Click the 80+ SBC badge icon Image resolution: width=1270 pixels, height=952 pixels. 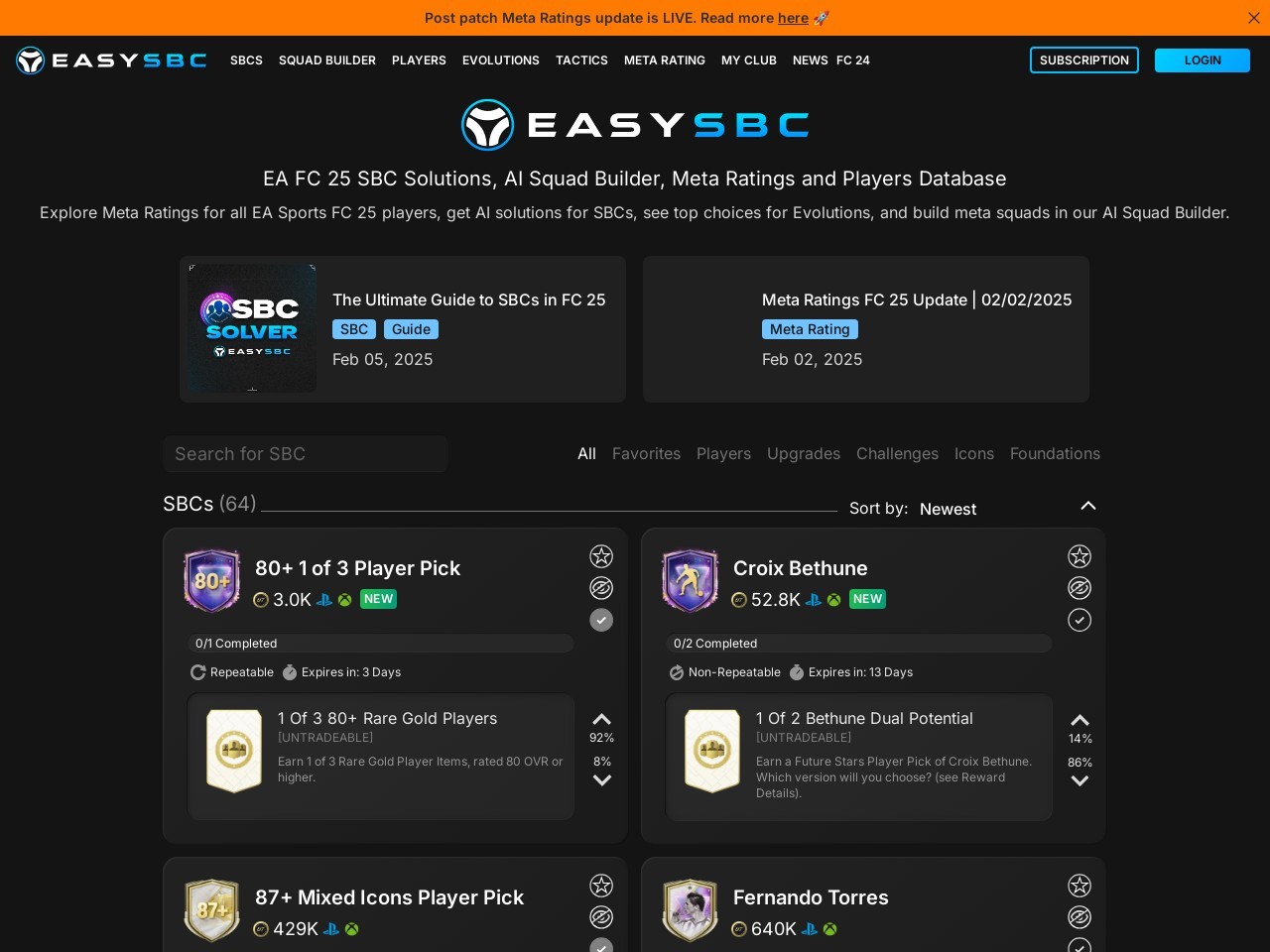point(212,581)
